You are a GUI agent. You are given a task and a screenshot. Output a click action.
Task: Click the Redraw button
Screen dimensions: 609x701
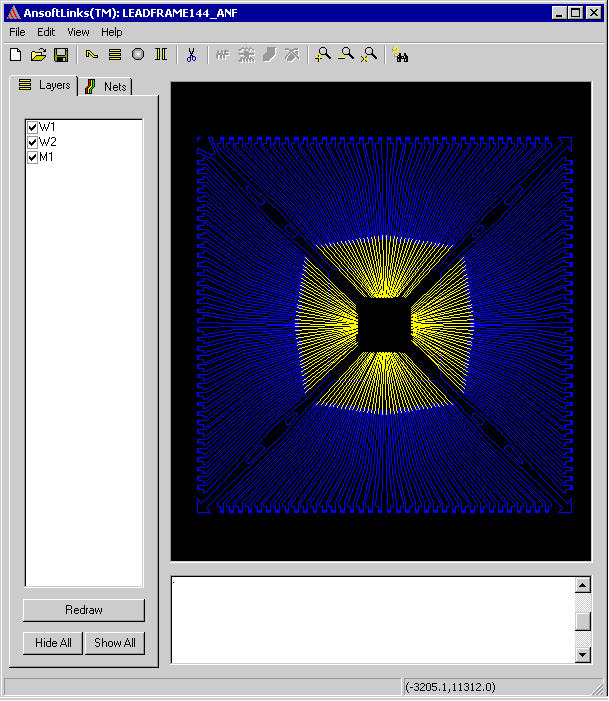point(84,610)
